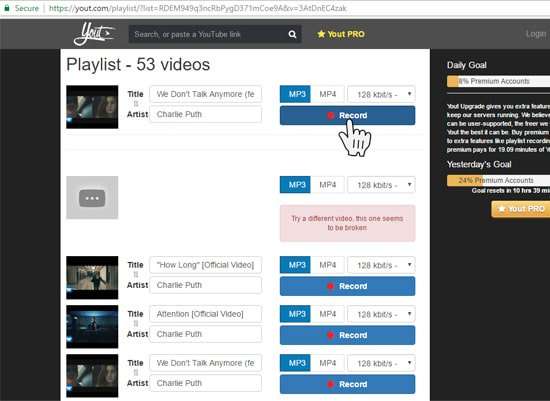This screenshot has width=550, height=401.
Task: Open bitrate dropdown for first We Don't Talk Anymore
Action: (x=381, y=94)
